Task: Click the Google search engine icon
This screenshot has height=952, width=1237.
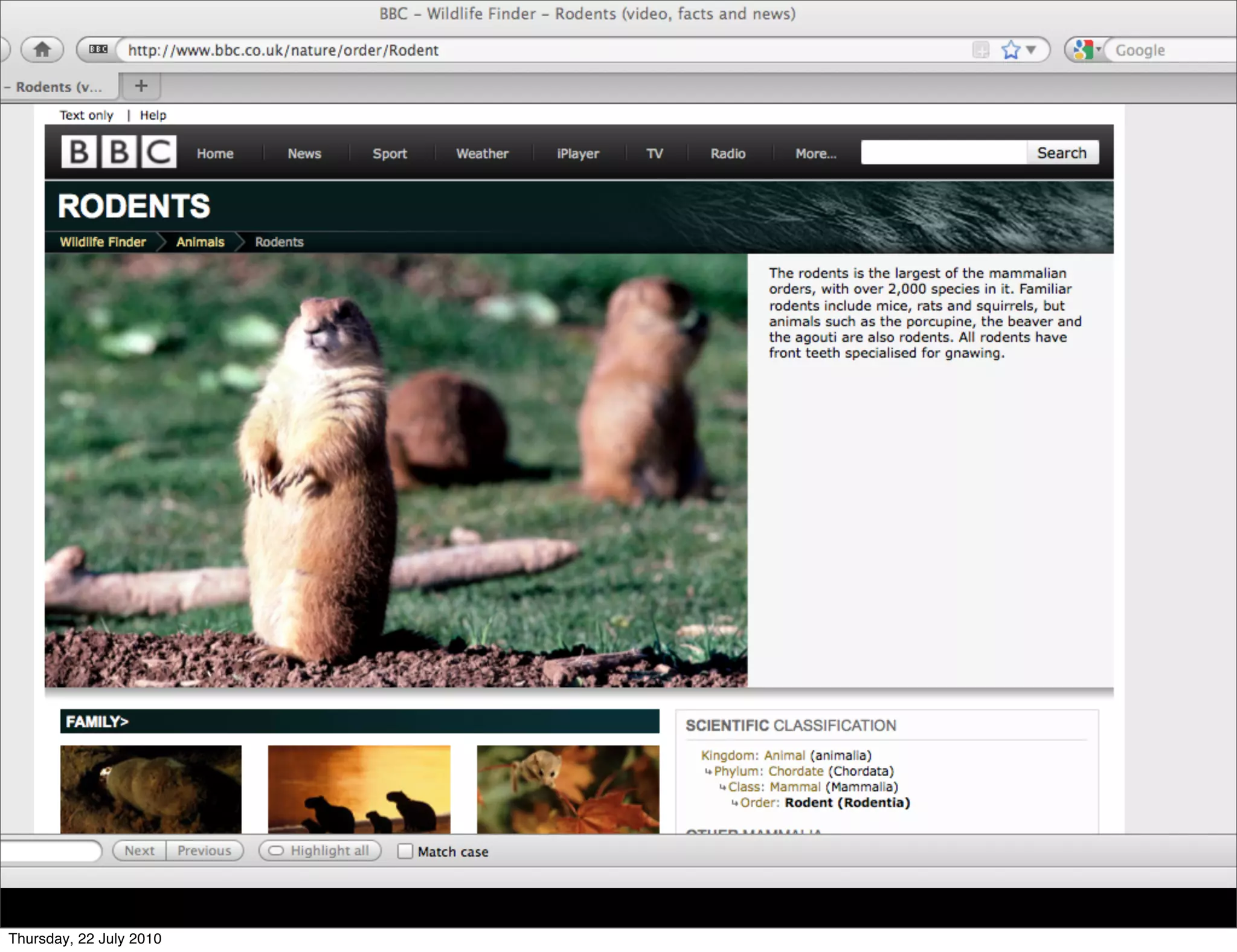Action: point(1084,50)
